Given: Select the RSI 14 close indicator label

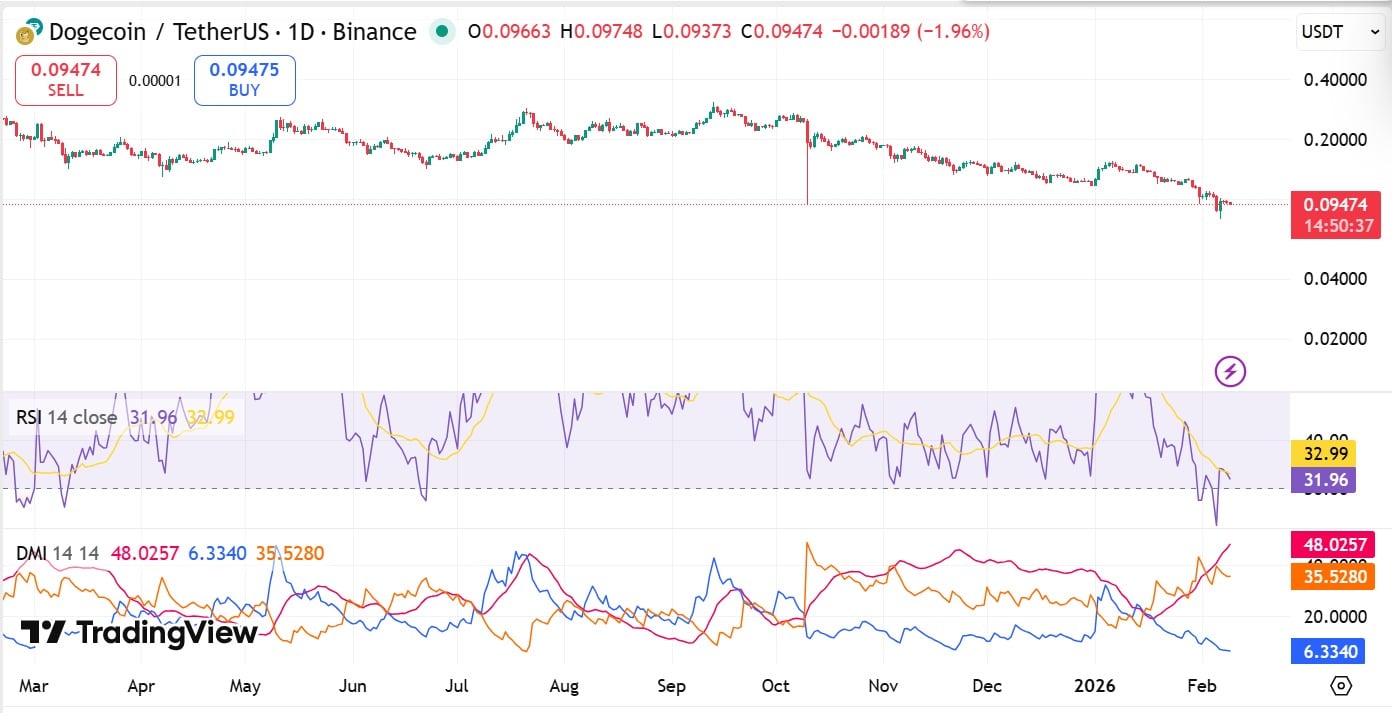Looking at the screenshot, I should [x=67, y=417].
